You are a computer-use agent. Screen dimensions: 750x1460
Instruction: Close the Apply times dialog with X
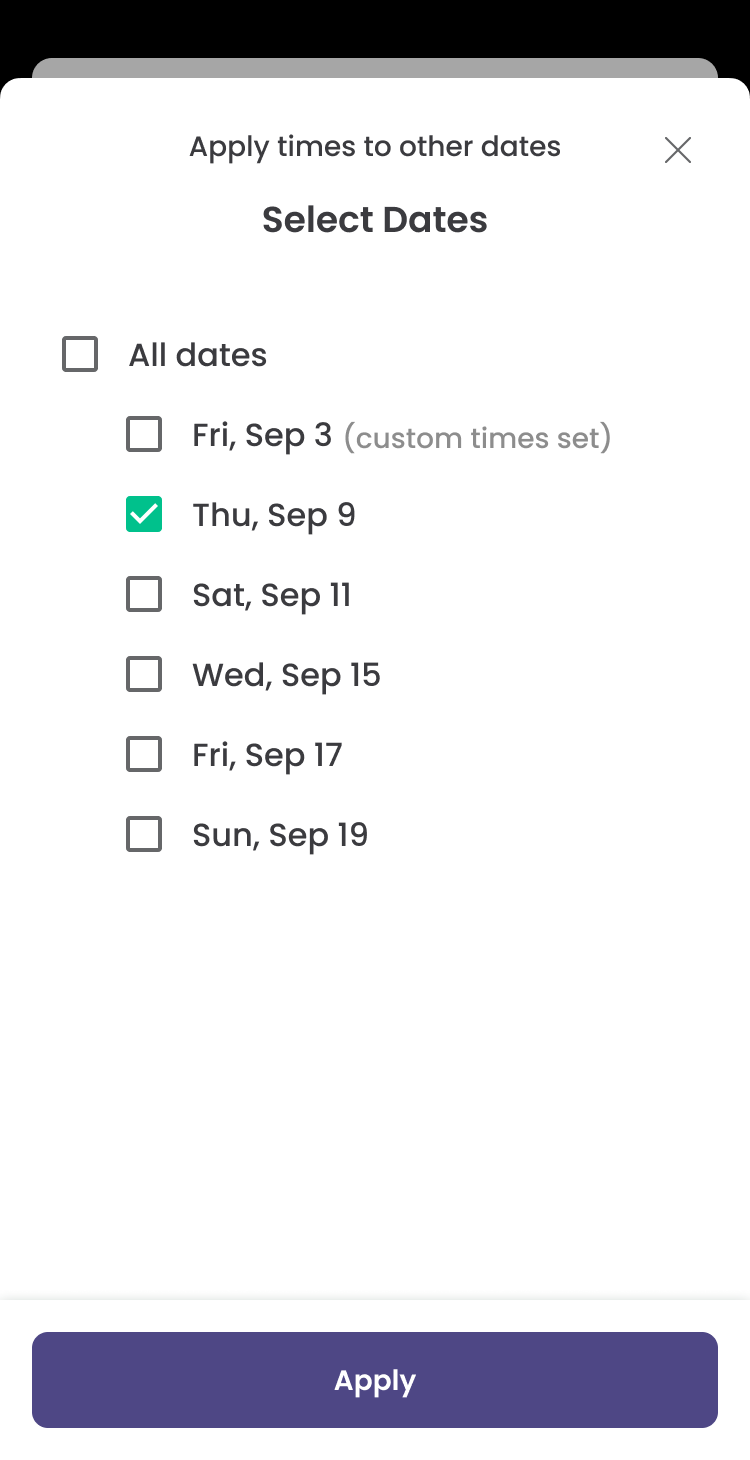(x=678, y=150)
